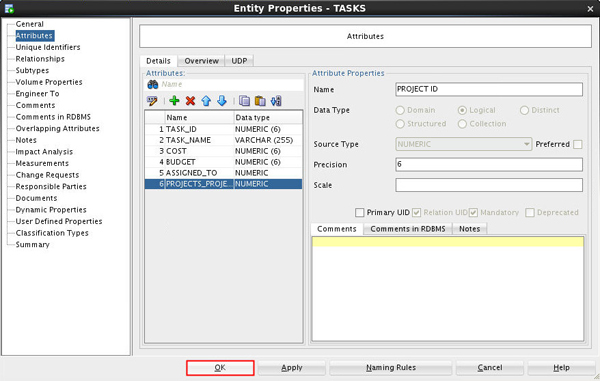Click the Precision input field
This screenshot has height=381, width=600.
489,164
